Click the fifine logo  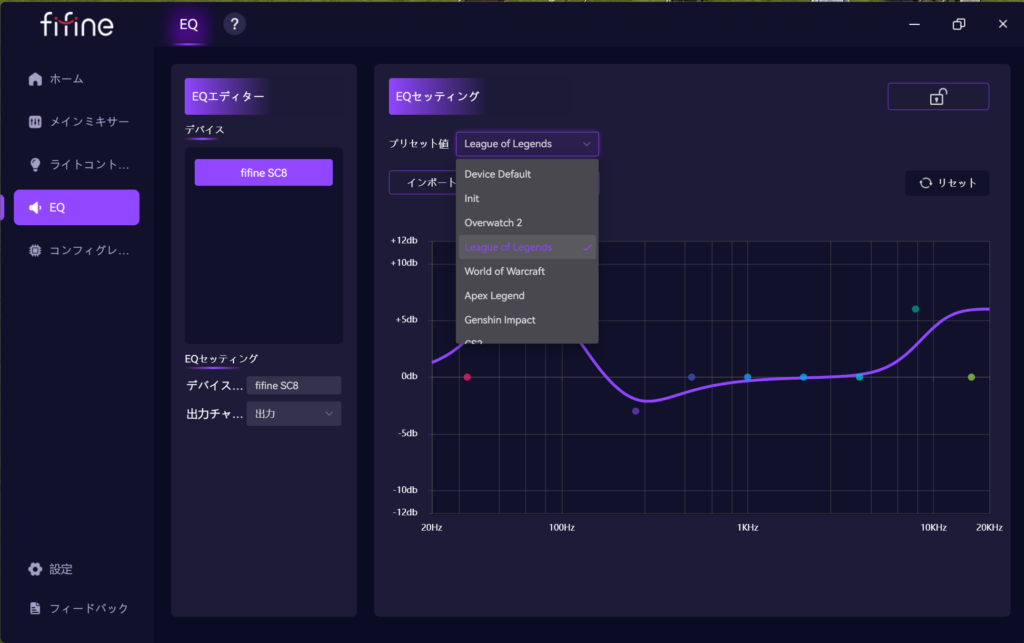click(76, 25)
